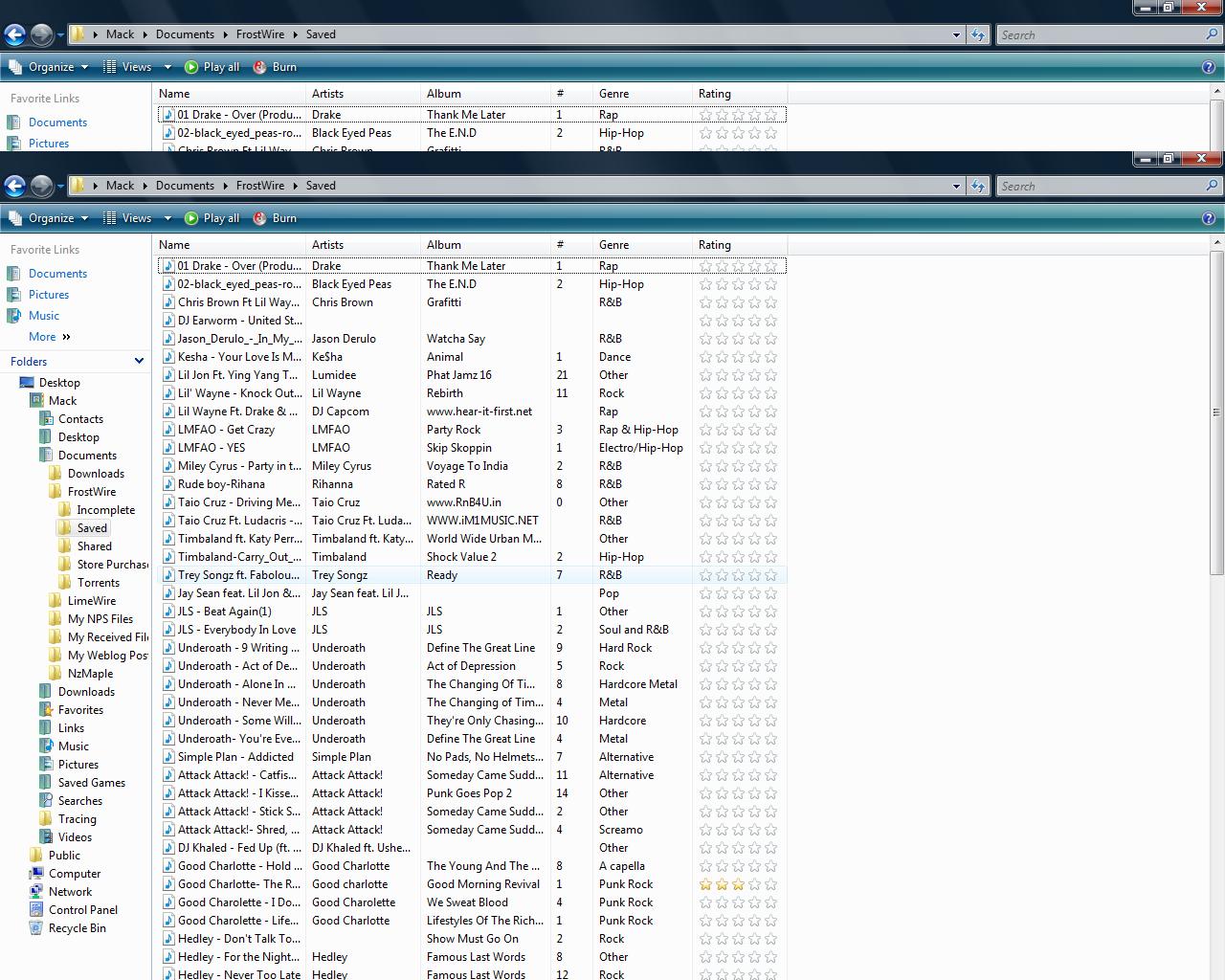The height and width of the screenshot is (980, 1225).
Task: Open the Views dropdown arrow in lower toolbar
Action: pyautogui.click(x=167, y=218)
